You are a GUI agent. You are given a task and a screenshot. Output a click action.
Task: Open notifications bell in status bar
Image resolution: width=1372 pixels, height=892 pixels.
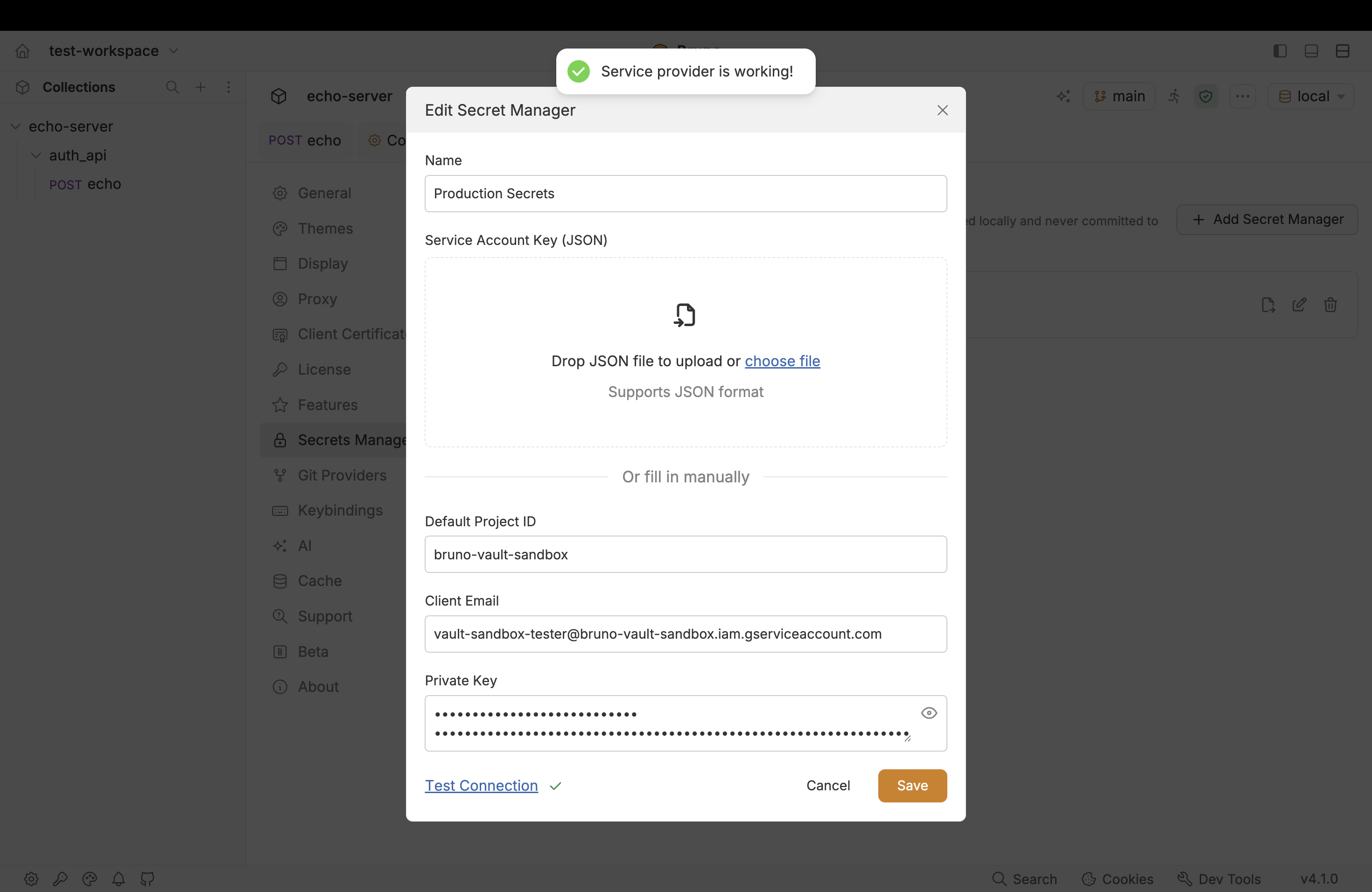118,879
